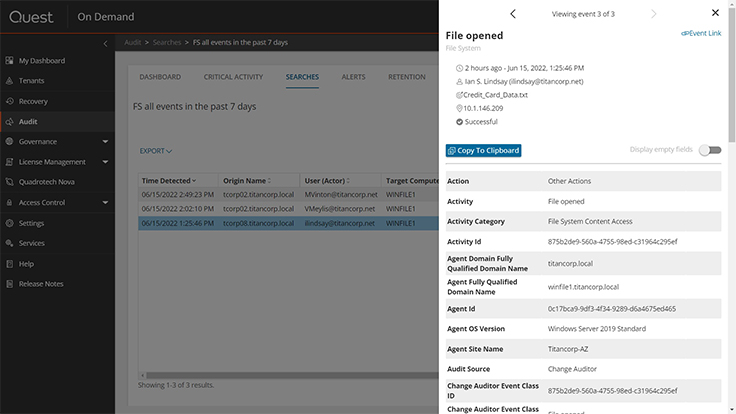
Task: Open the Event Link
Action: (701, 33)
